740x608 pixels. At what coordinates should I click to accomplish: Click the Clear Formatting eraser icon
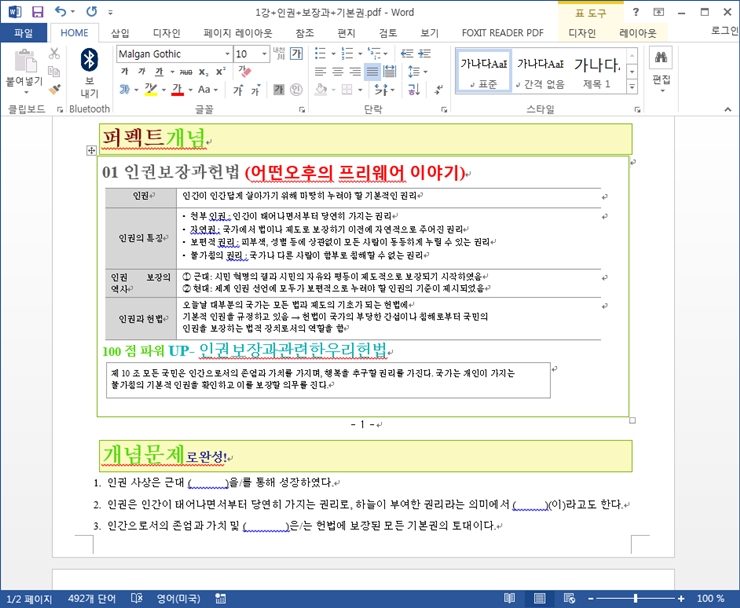coord(244,72)
